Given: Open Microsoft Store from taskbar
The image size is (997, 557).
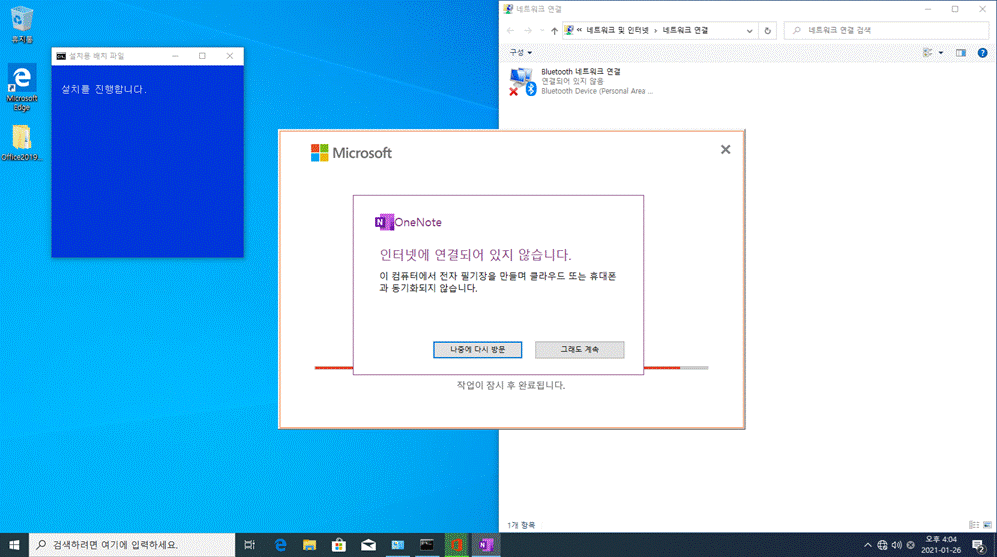Looking at the screenshot, I should 339,545.
